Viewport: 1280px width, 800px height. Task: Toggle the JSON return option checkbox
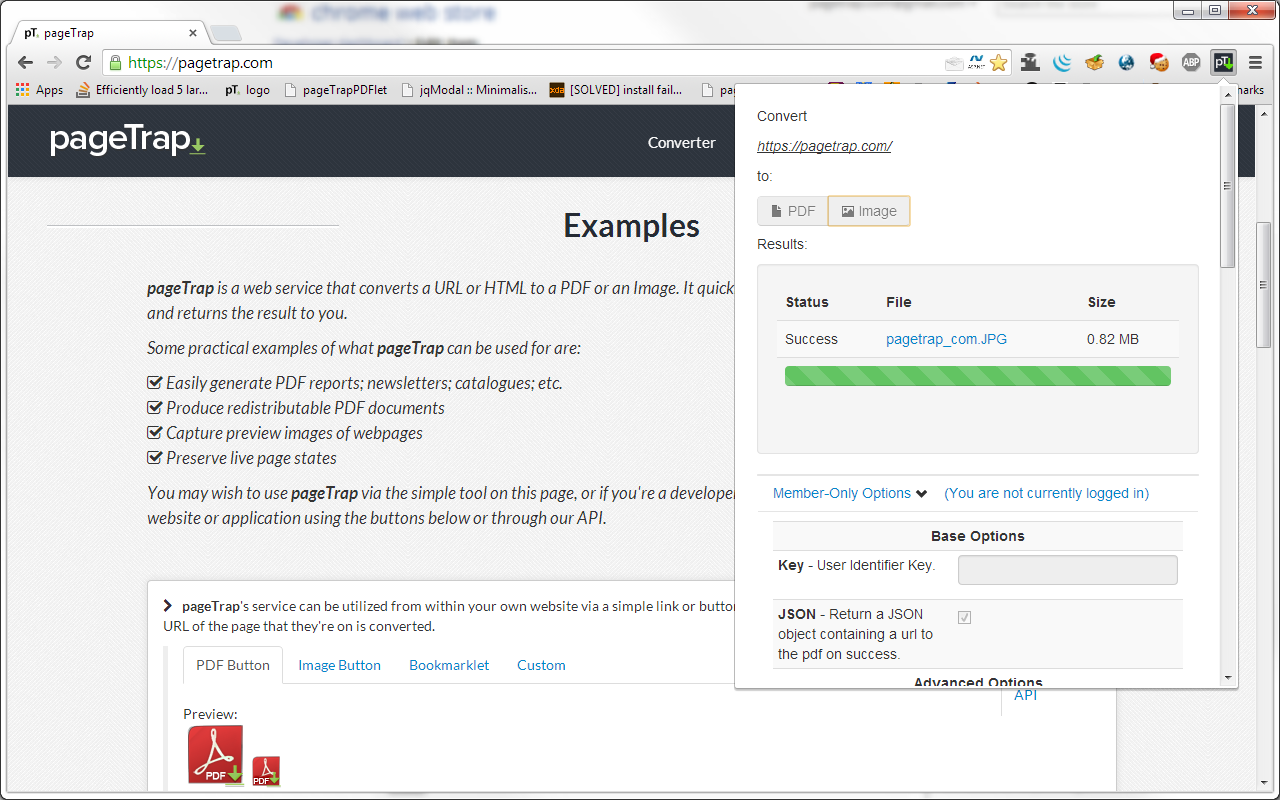(964, 617)
